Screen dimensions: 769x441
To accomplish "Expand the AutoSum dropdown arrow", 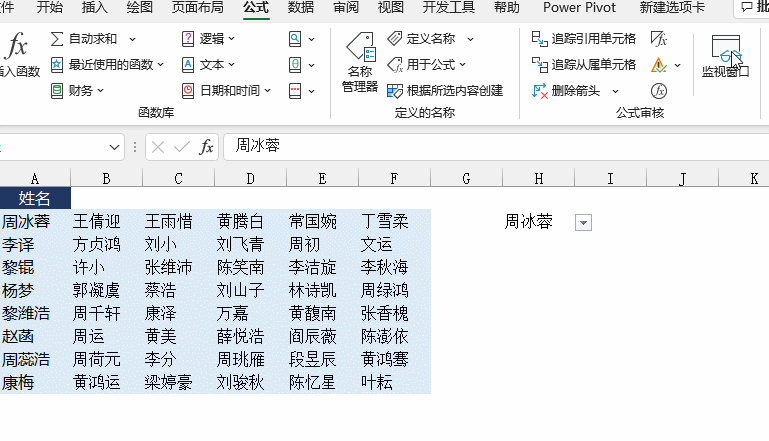I will coord(132,39).
